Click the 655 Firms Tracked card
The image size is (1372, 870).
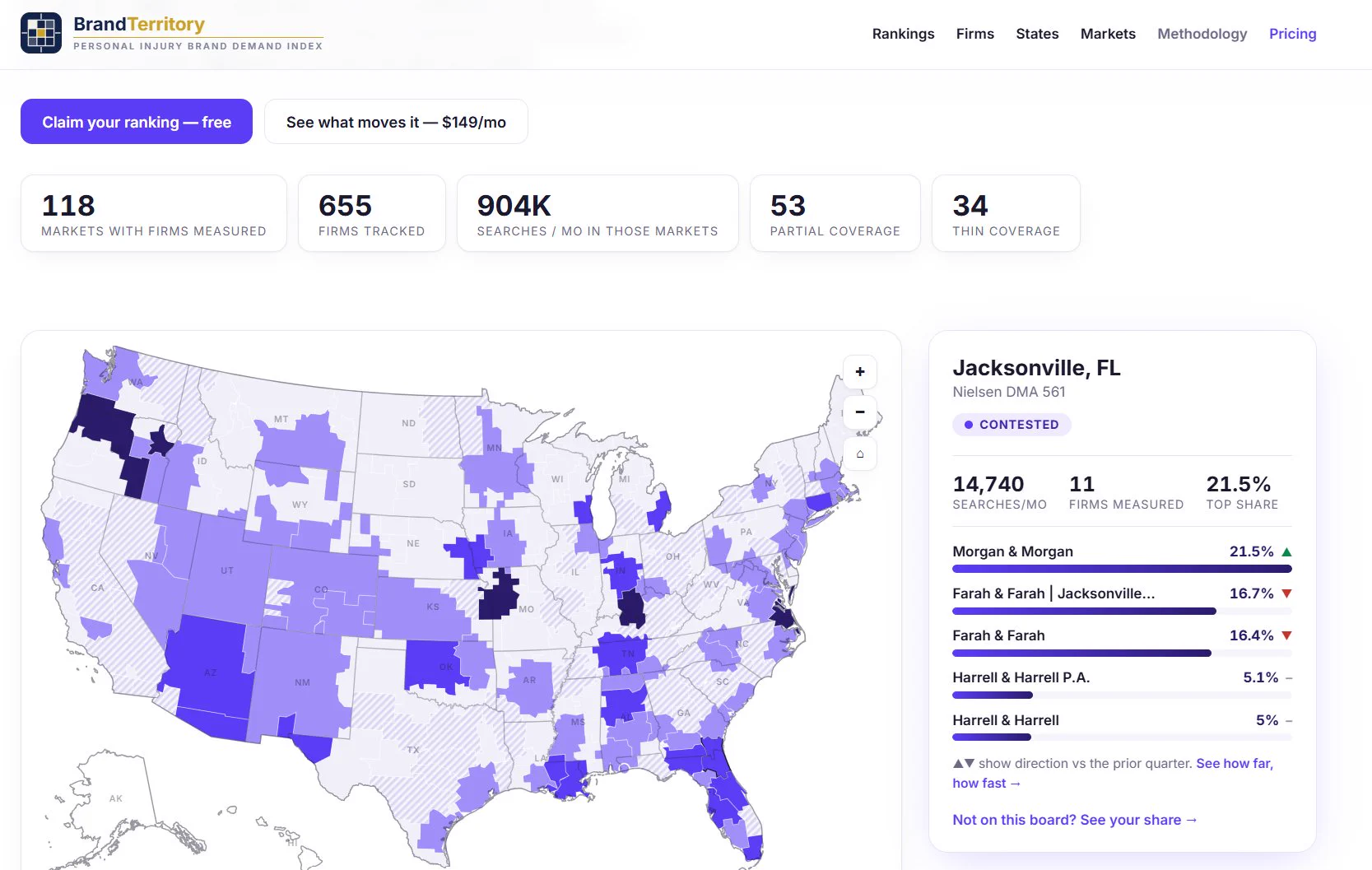tap(372, 213)
